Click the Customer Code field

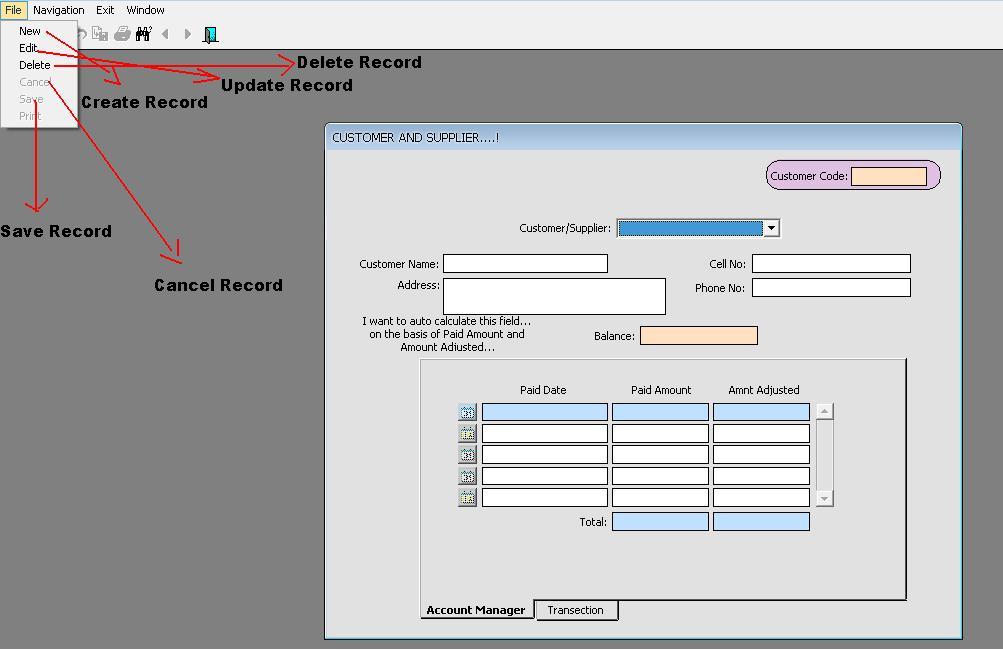[888, 176]
